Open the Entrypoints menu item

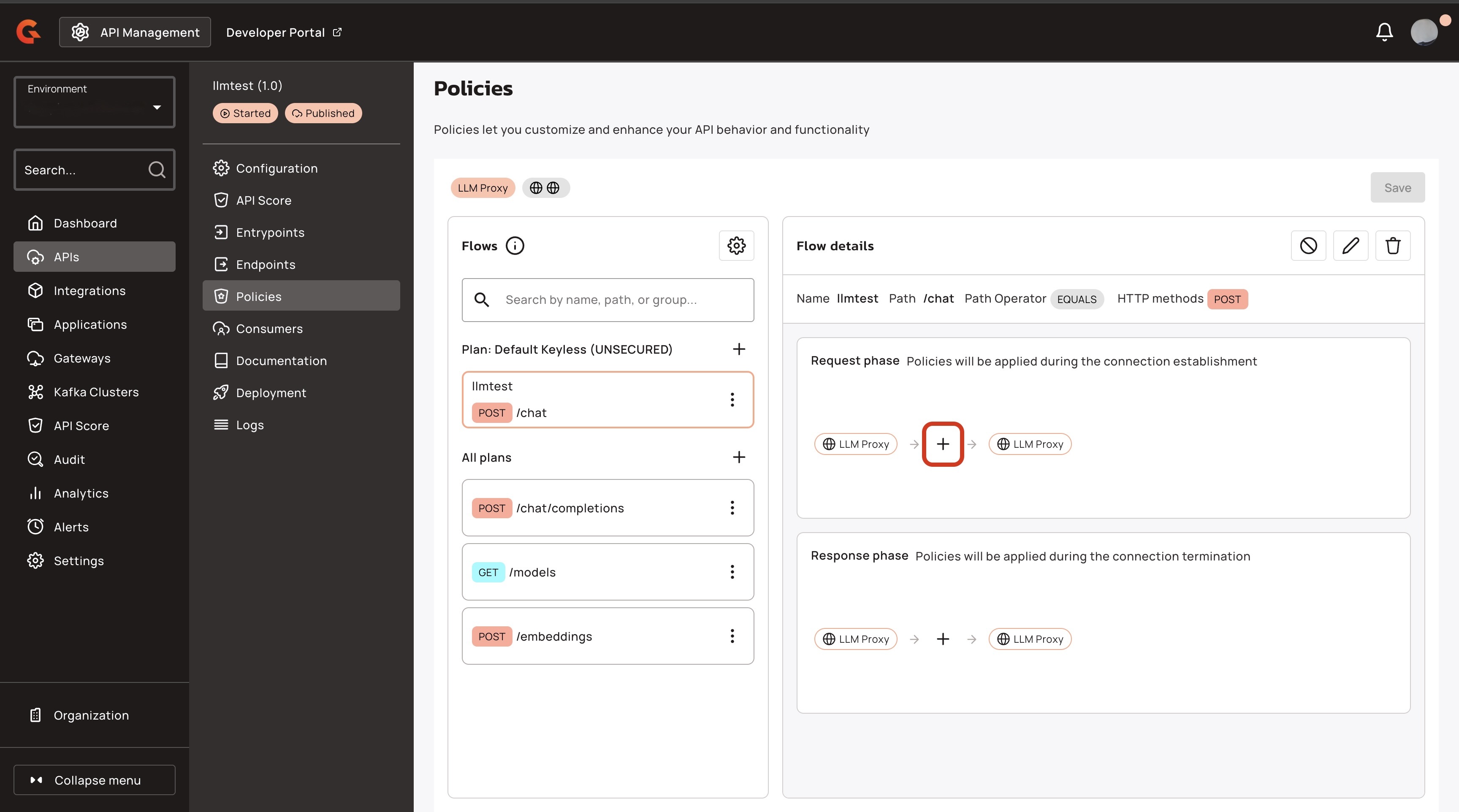tap(270, 232)
